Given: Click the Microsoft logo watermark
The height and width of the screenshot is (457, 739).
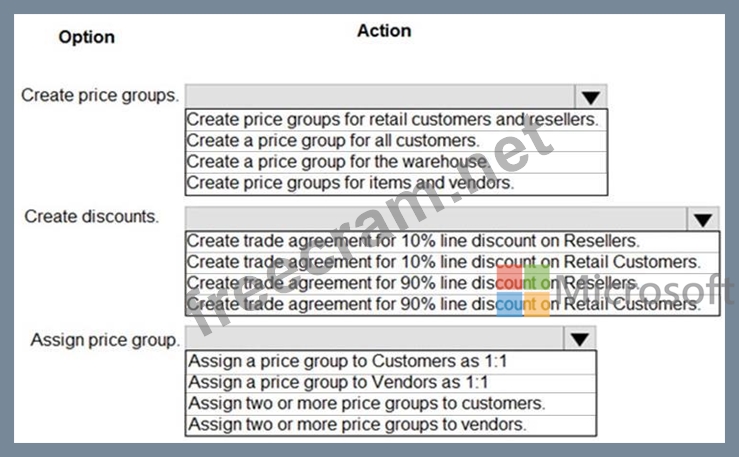Looking at the screenshot, I should (522, 290).
